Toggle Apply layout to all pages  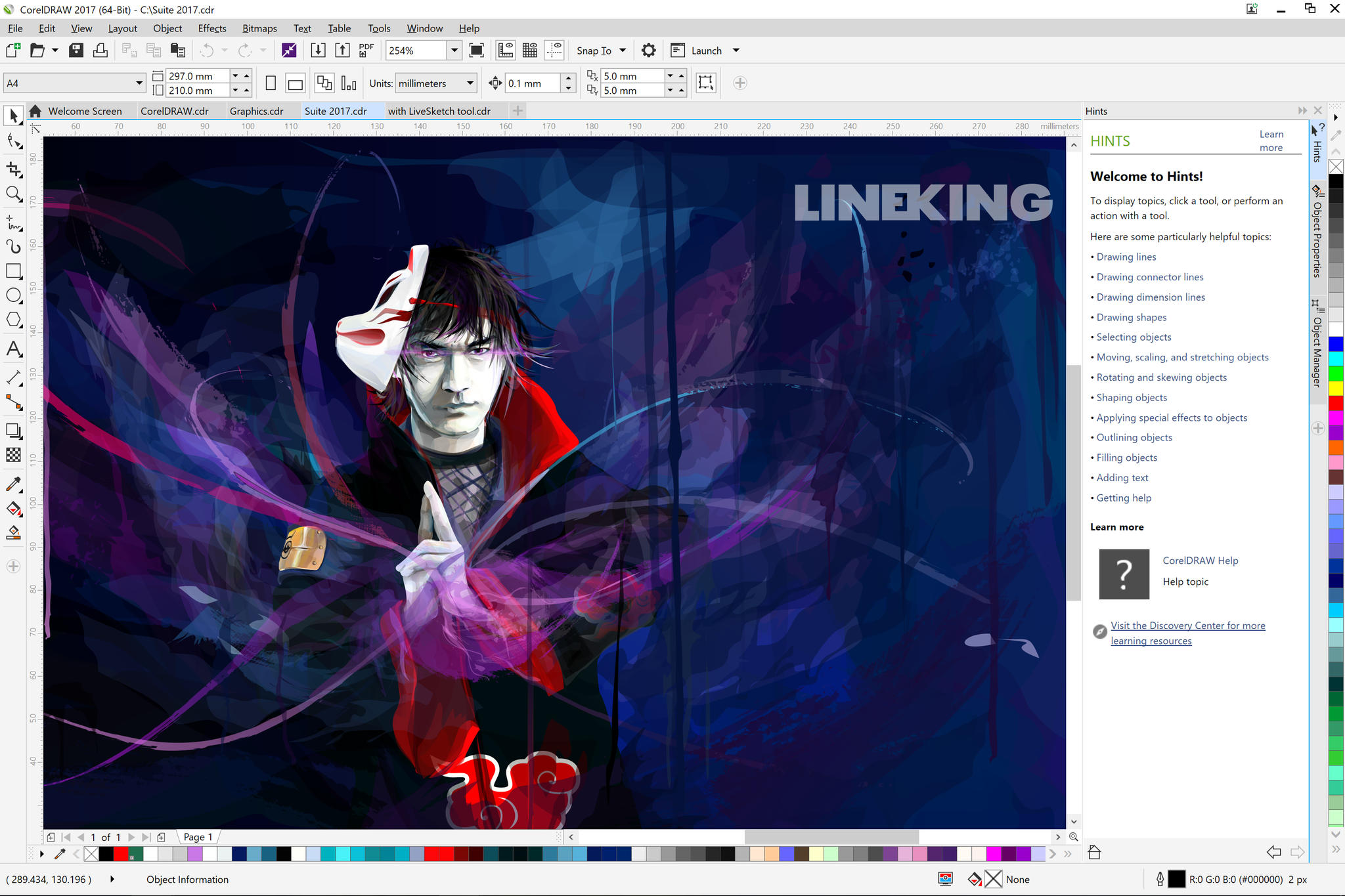point(324,83)
